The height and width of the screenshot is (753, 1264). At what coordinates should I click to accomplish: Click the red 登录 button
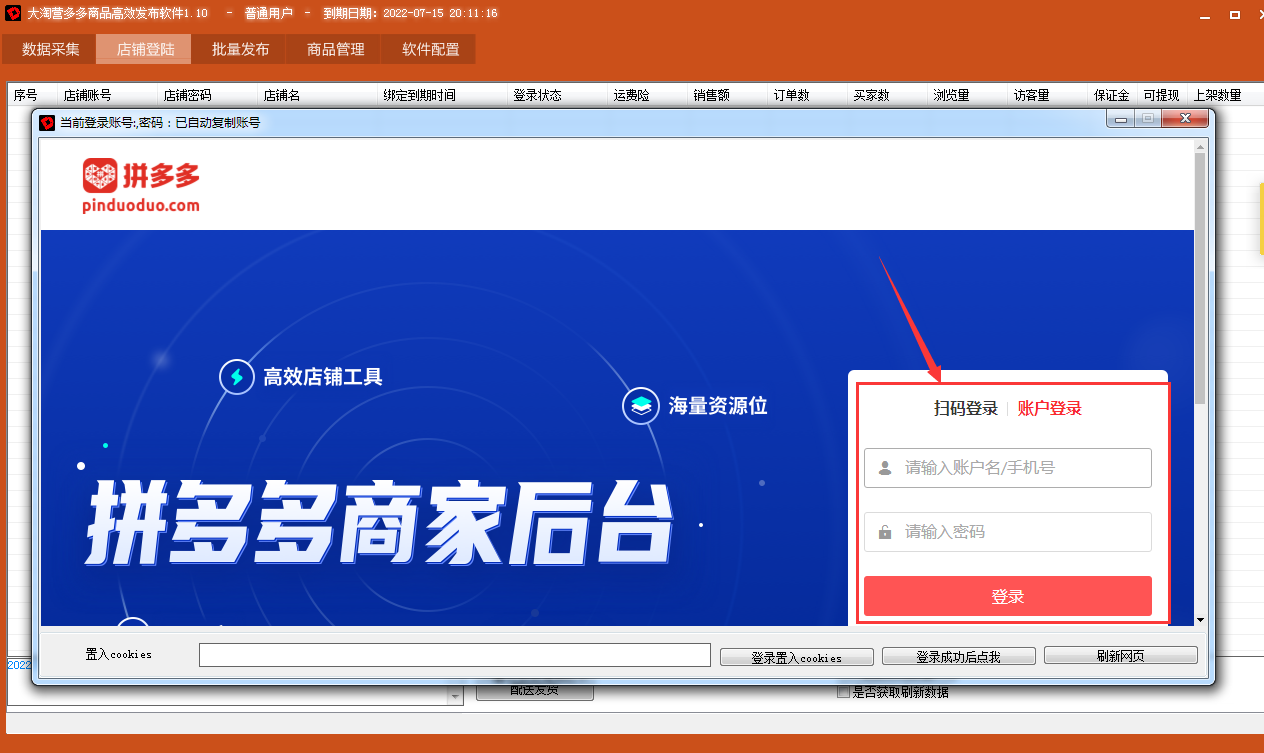[x=1008, y=596]
